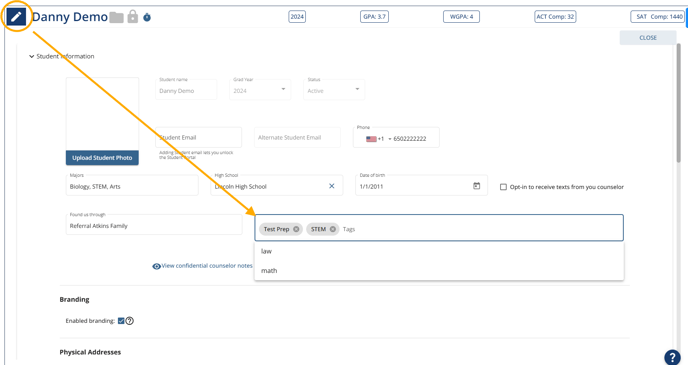
Task: Click the pencil edit icon beside Danny Demo
Action: click(16, 17)
